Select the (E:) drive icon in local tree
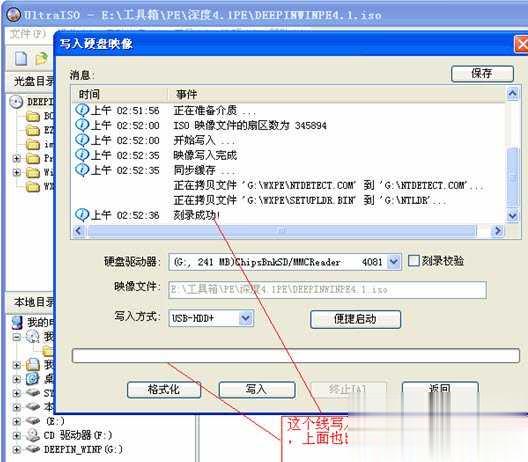Screen dimensions: 528x462 click(x=33, y=421)
